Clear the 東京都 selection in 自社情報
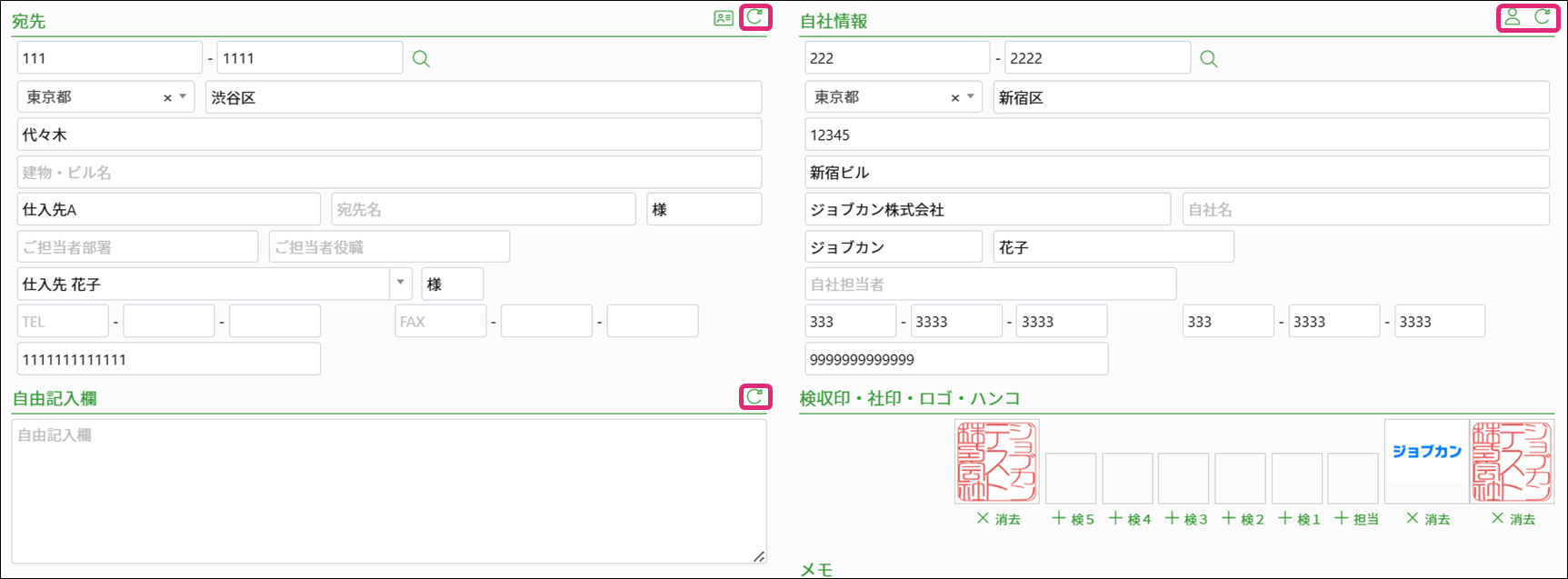The height and width of the screenshot is (579, 1568). [954, 98]
